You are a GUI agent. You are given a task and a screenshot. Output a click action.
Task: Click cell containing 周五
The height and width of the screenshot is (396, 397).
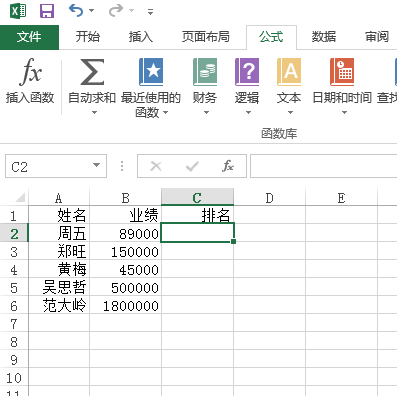[59, 233]
